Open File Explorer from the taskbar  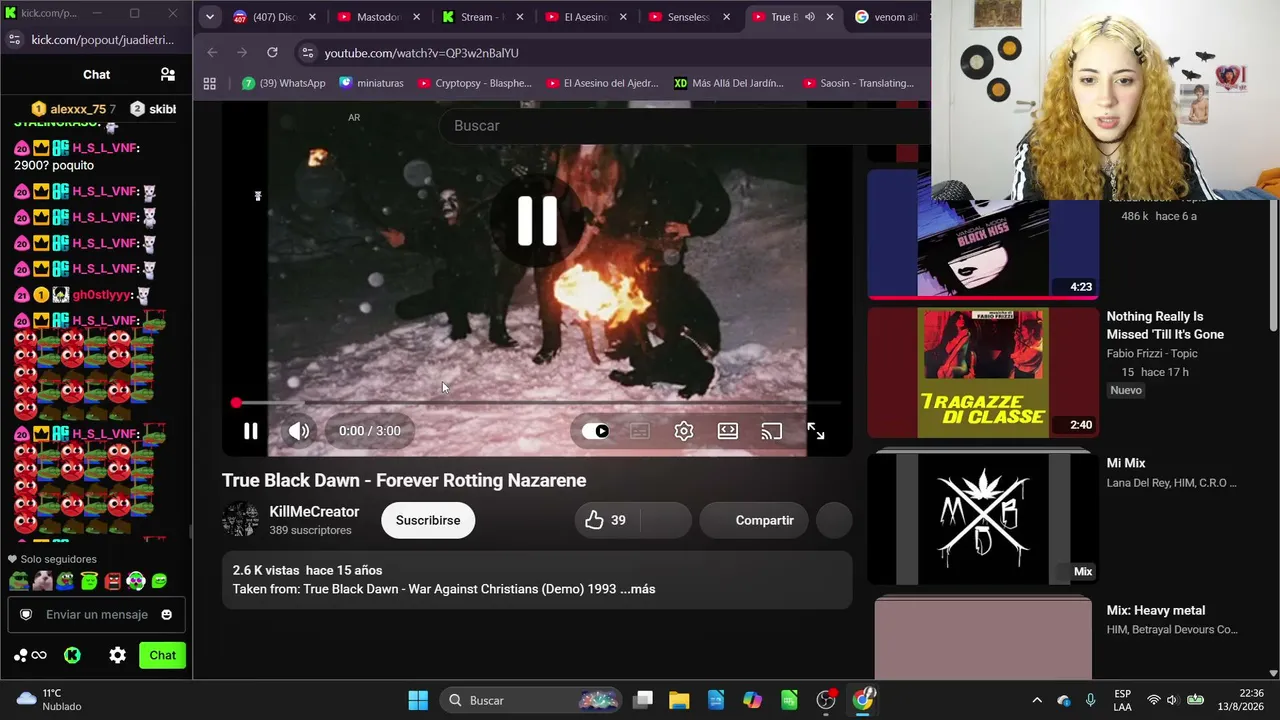click(679, 700)
